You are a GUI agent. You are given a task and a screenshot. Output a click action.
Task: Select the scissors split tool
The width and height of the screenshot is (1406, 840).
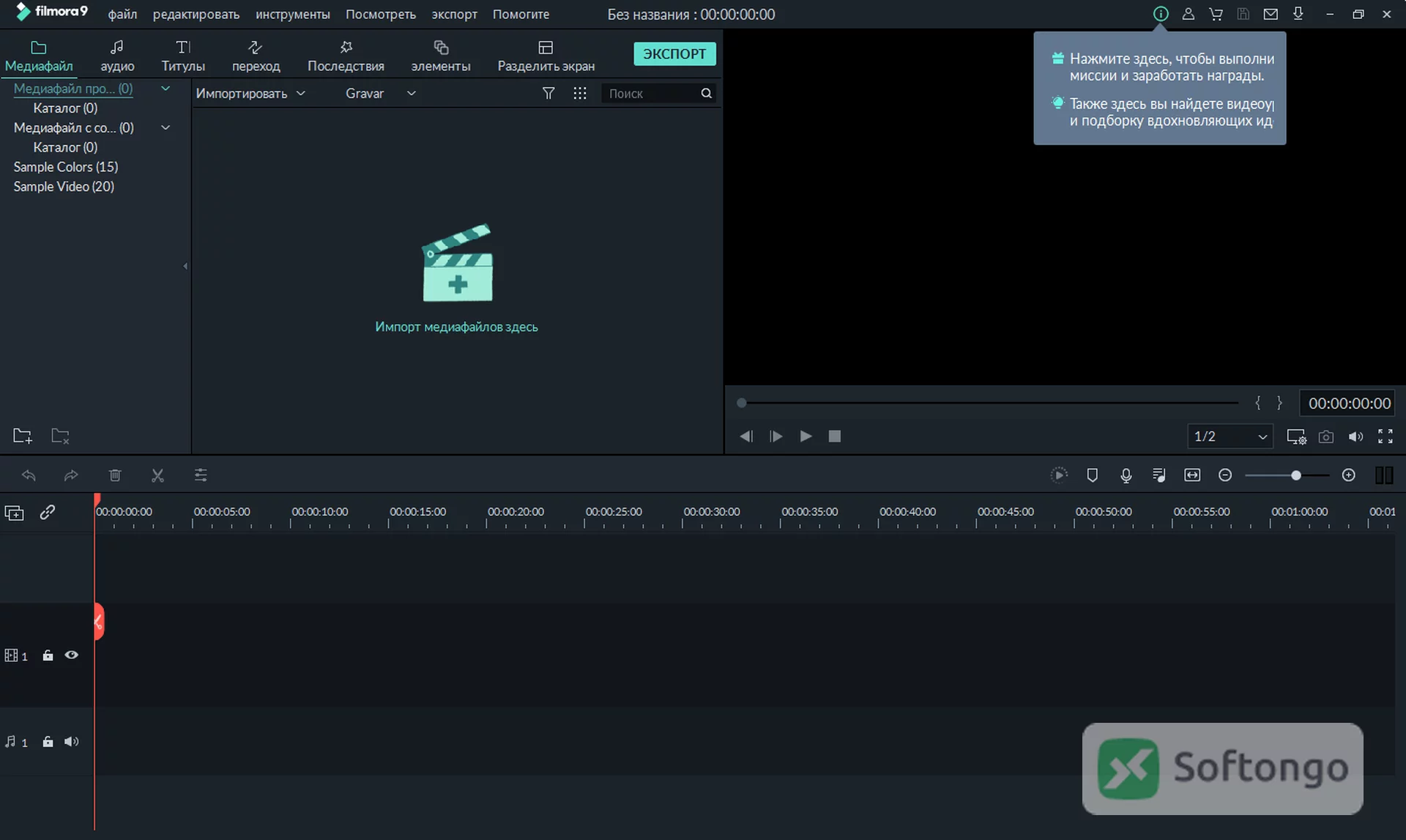(x=157, y=475)
